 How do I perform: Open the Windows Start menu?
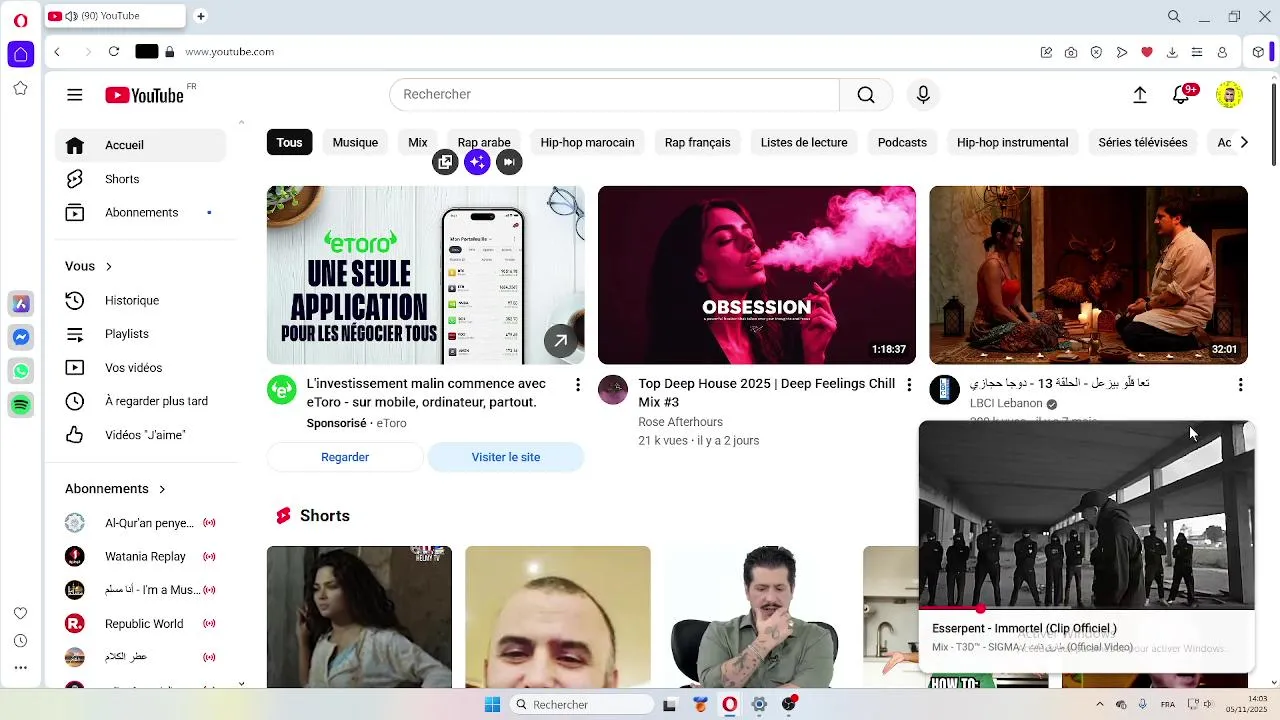click(x=492, y=704)
